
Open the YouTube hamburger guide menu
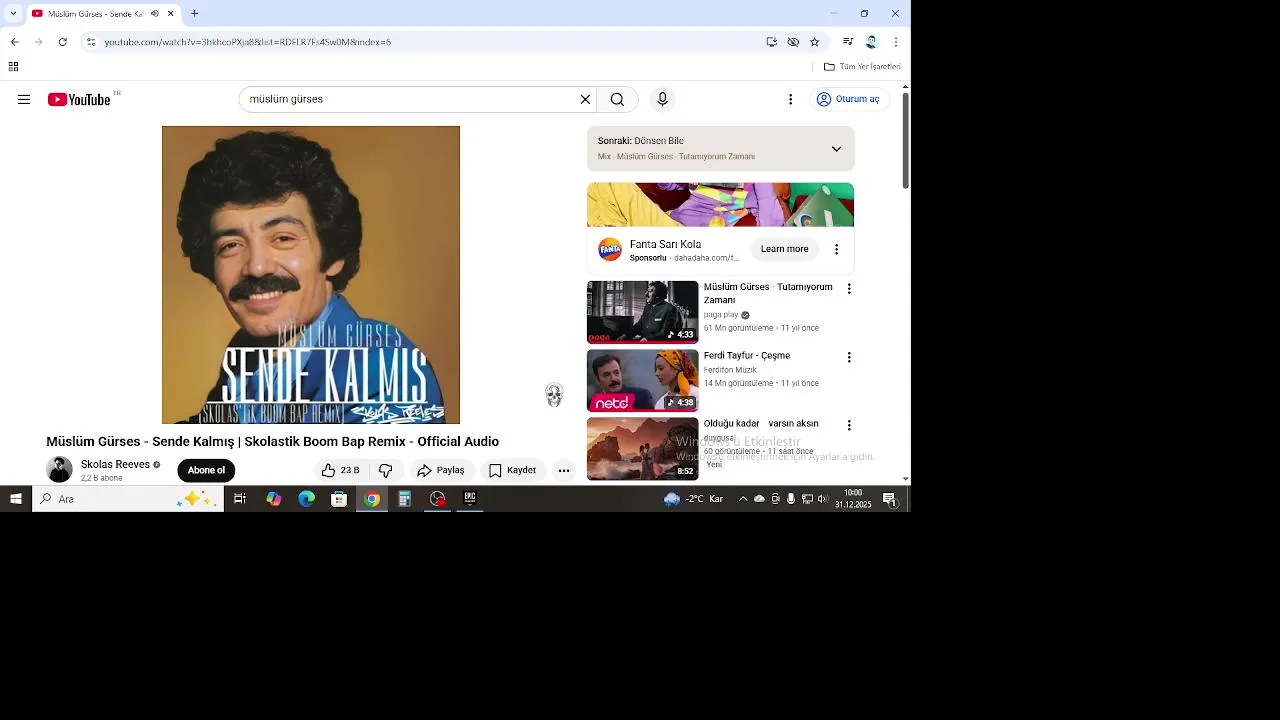24,99
